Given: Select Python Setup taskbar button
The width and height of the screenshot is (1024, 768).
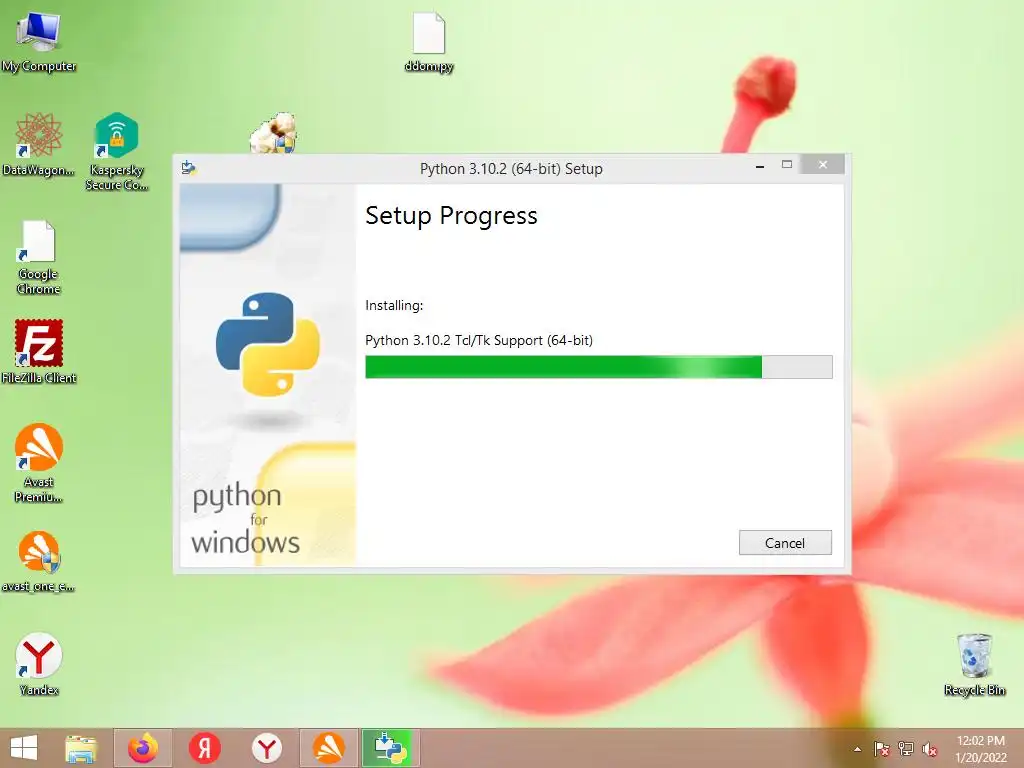Looking at the screenshot, I should coord(391,748).
